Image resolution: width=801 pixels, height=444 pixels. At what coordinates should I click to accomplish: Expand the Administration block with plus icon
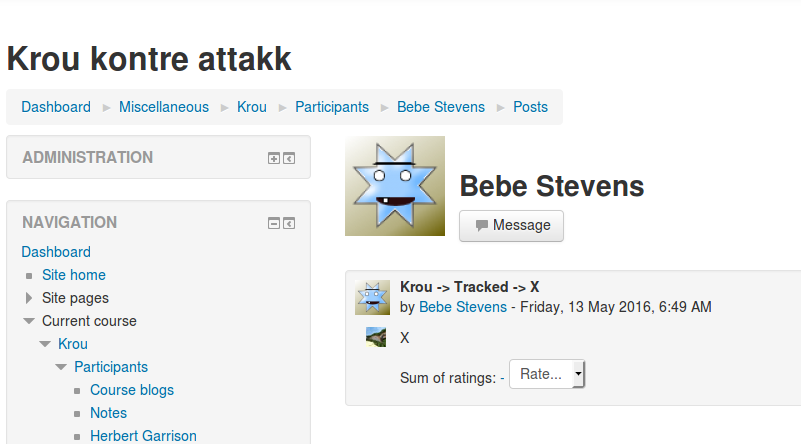pyautogui.click(x=274, y=158)
